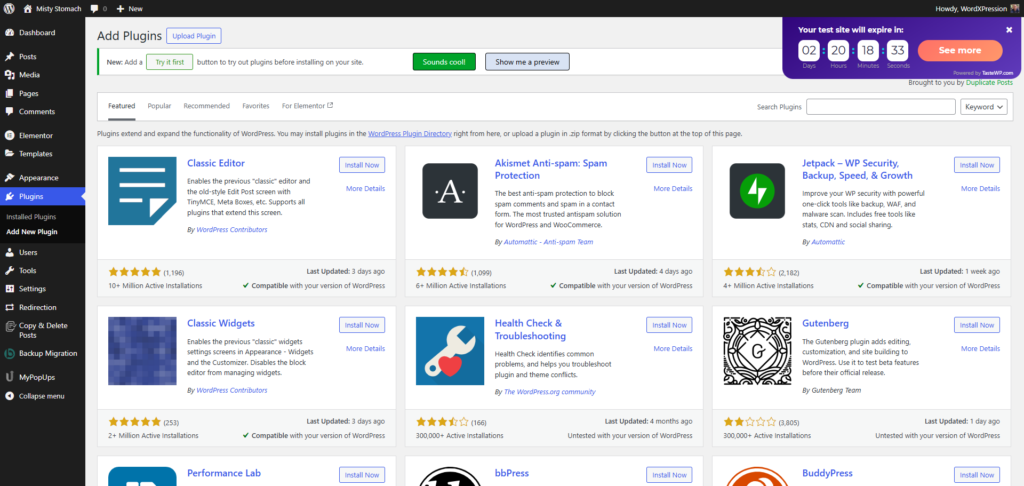Click See more in the expiry banner
The width and height of the screenshot is (1024, 486).
[x=960, y=50]
